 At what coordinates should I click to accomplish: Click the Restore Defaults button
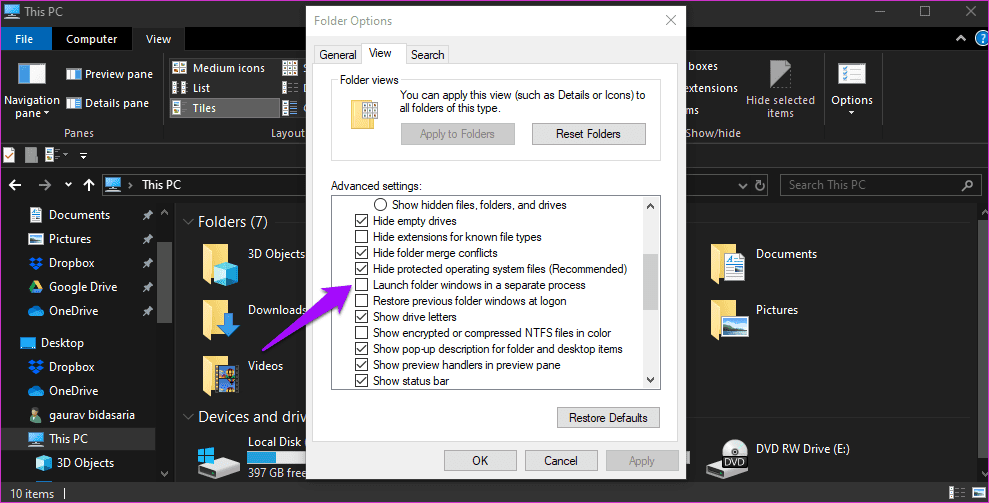pos(608,417)
